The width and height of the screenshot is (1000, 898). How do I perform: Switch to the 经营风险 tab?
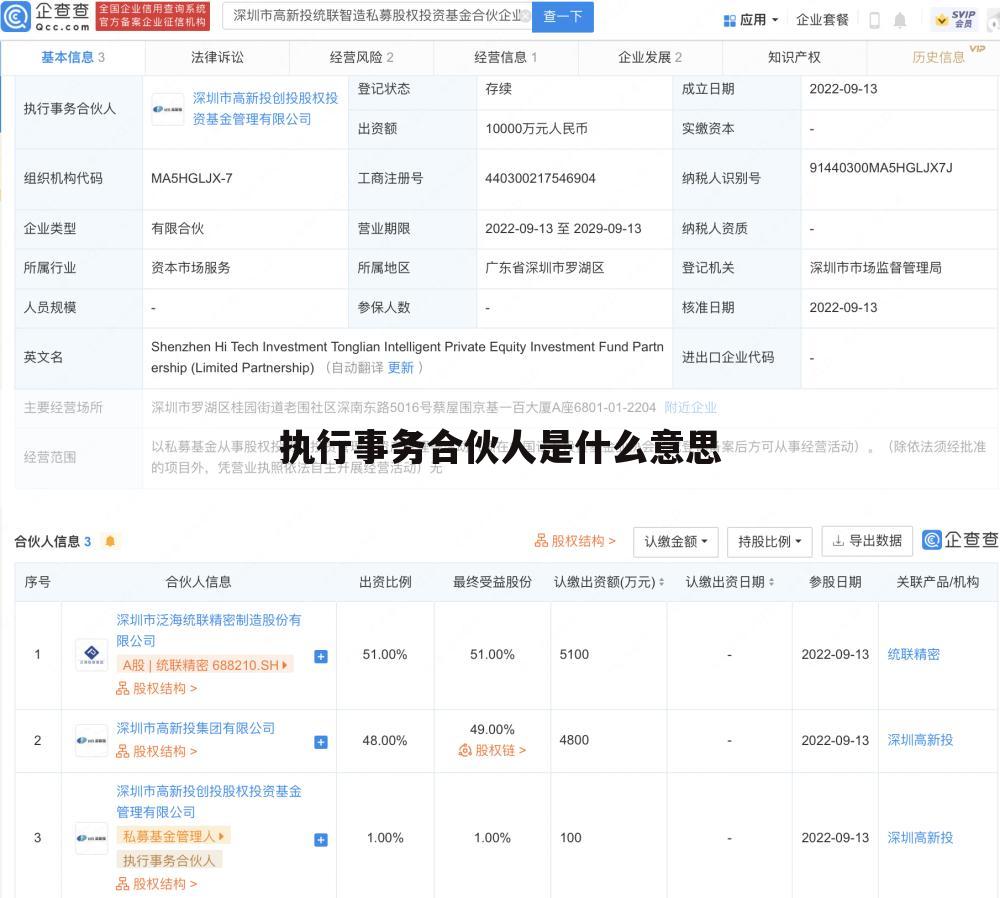(362, 57)
